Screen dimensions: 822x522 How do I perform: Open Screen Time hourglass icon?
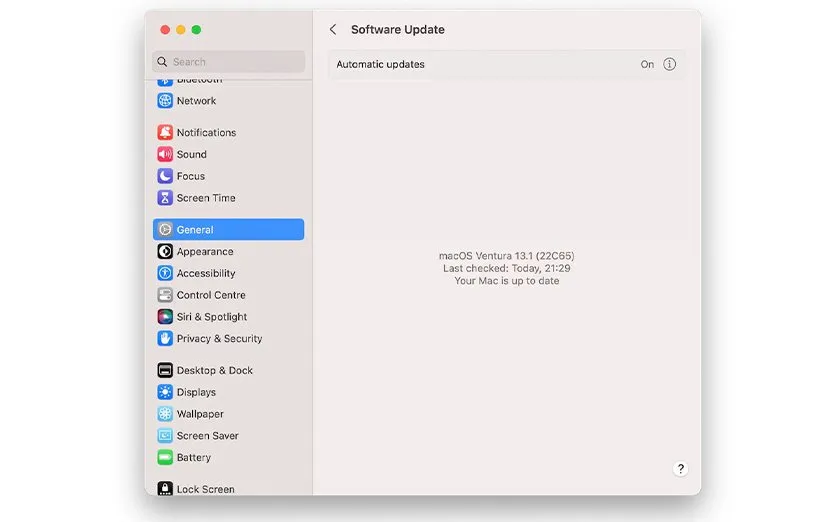coord(165,198)
